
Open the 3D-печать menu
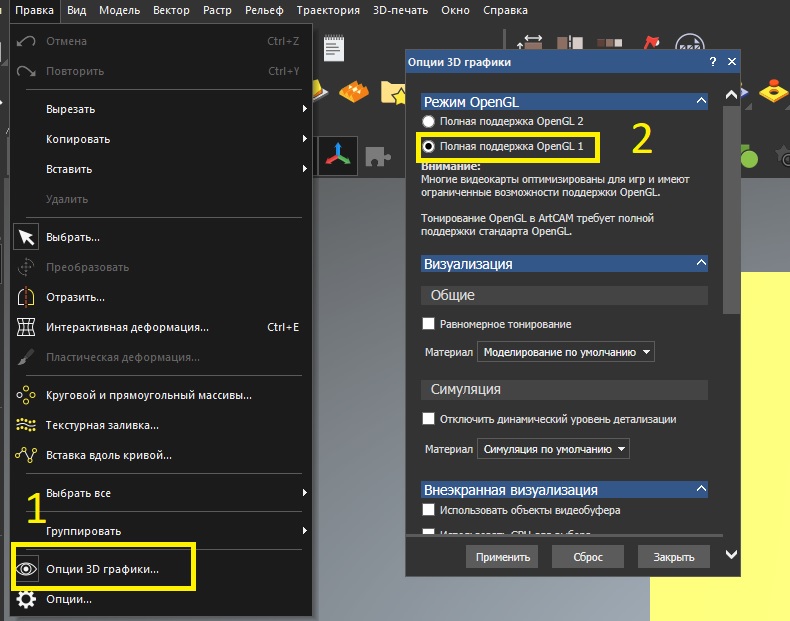tap(400, 10)
